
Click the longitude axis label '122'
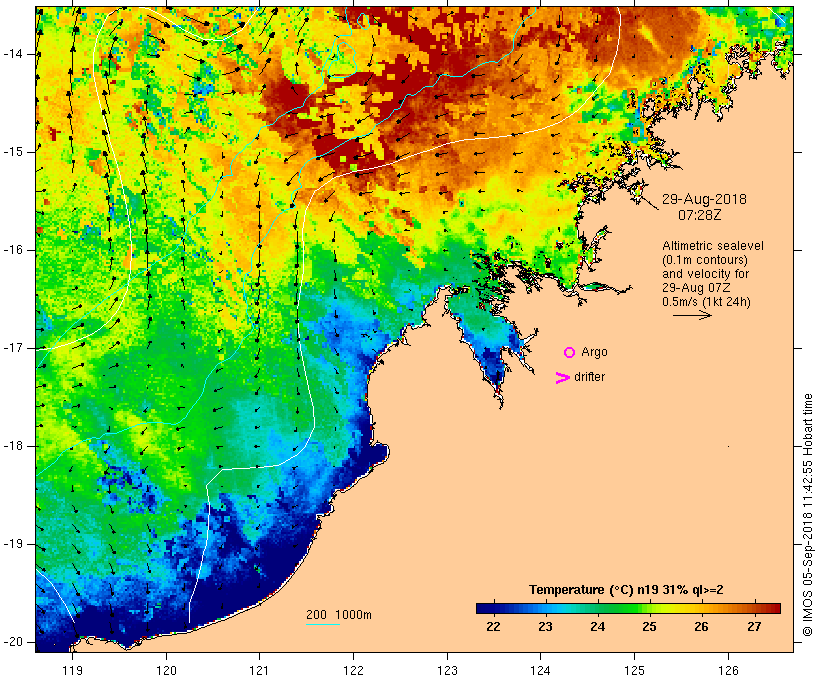(353, 670)
